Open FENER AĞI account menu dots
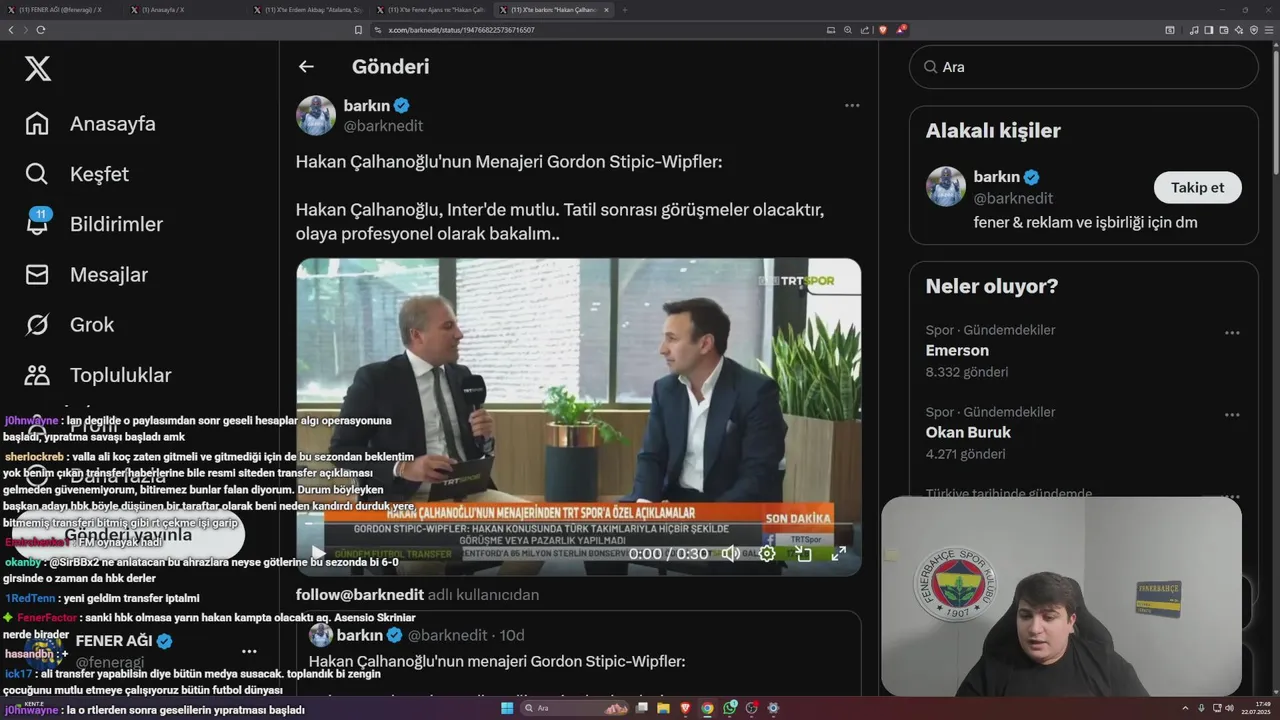Viewport: 1280px width, 720px height. 249,651
